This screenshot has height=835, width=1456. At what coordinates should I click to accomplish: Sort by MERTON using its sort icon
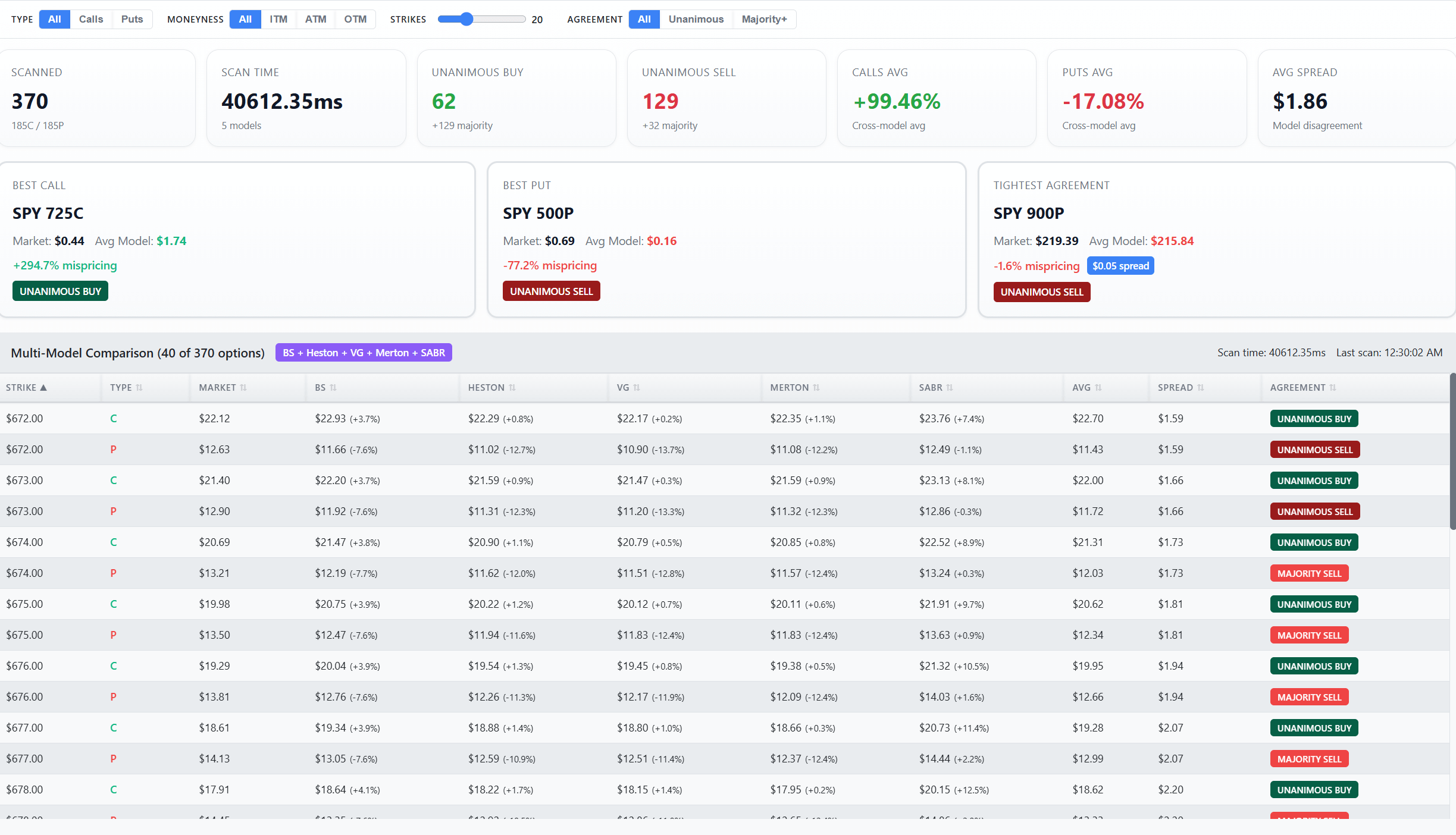[816, 388]
